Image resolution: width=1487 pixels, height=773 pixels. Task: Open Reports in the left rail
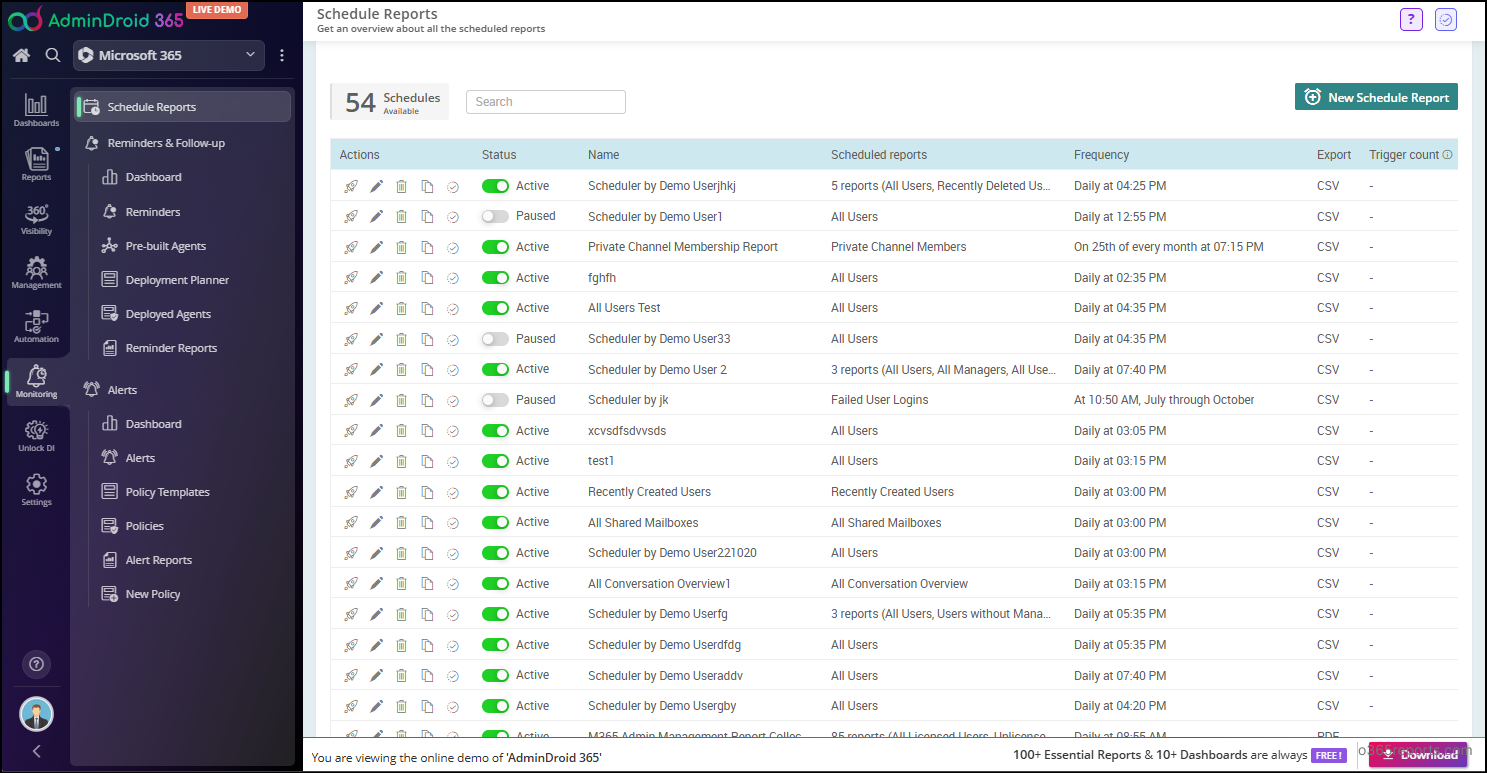tap(36, 164)
